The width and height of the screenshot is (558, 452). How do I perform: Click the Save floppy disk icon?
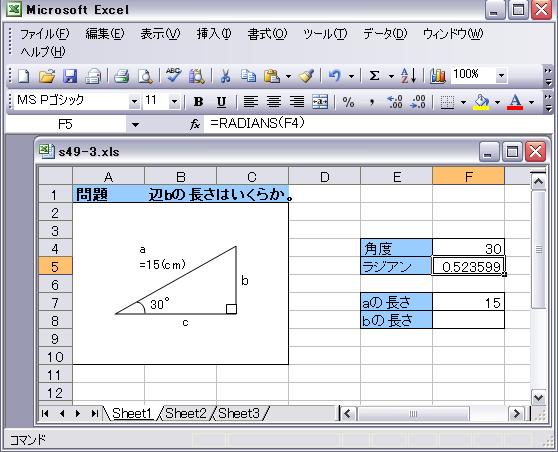70,76
